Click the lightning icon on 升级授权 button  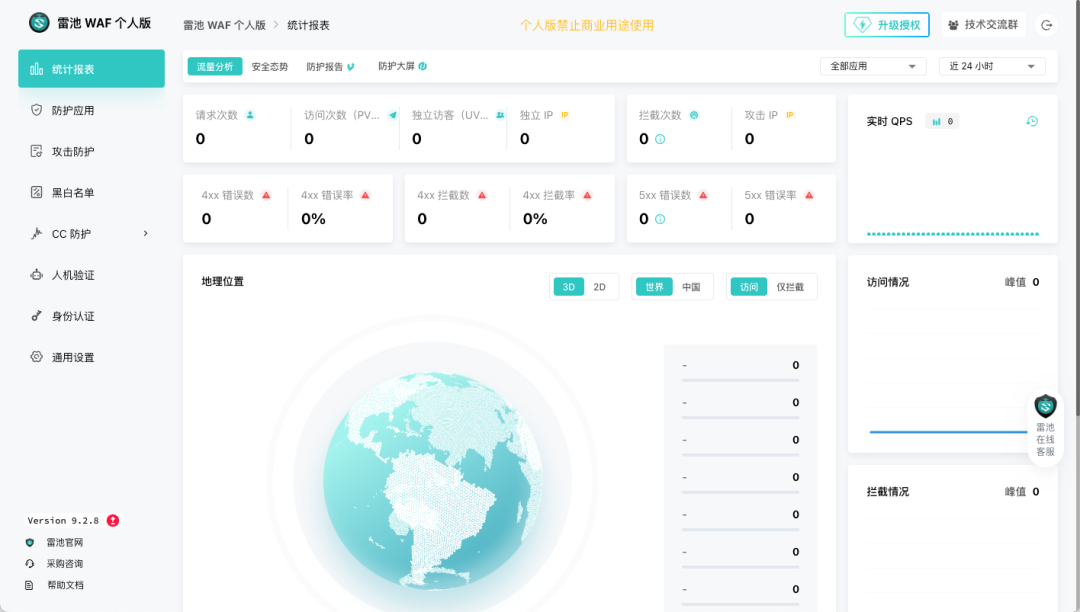click(x=862, y=25)
